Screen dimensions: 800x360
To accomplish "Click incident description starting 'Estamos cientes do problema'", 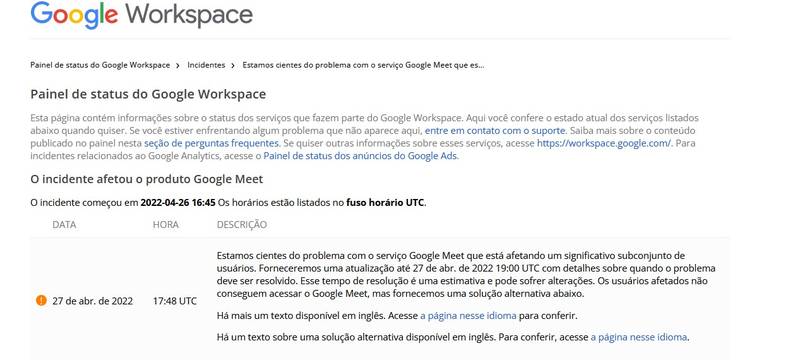I will pyautogui.click(x=466, y=274).
